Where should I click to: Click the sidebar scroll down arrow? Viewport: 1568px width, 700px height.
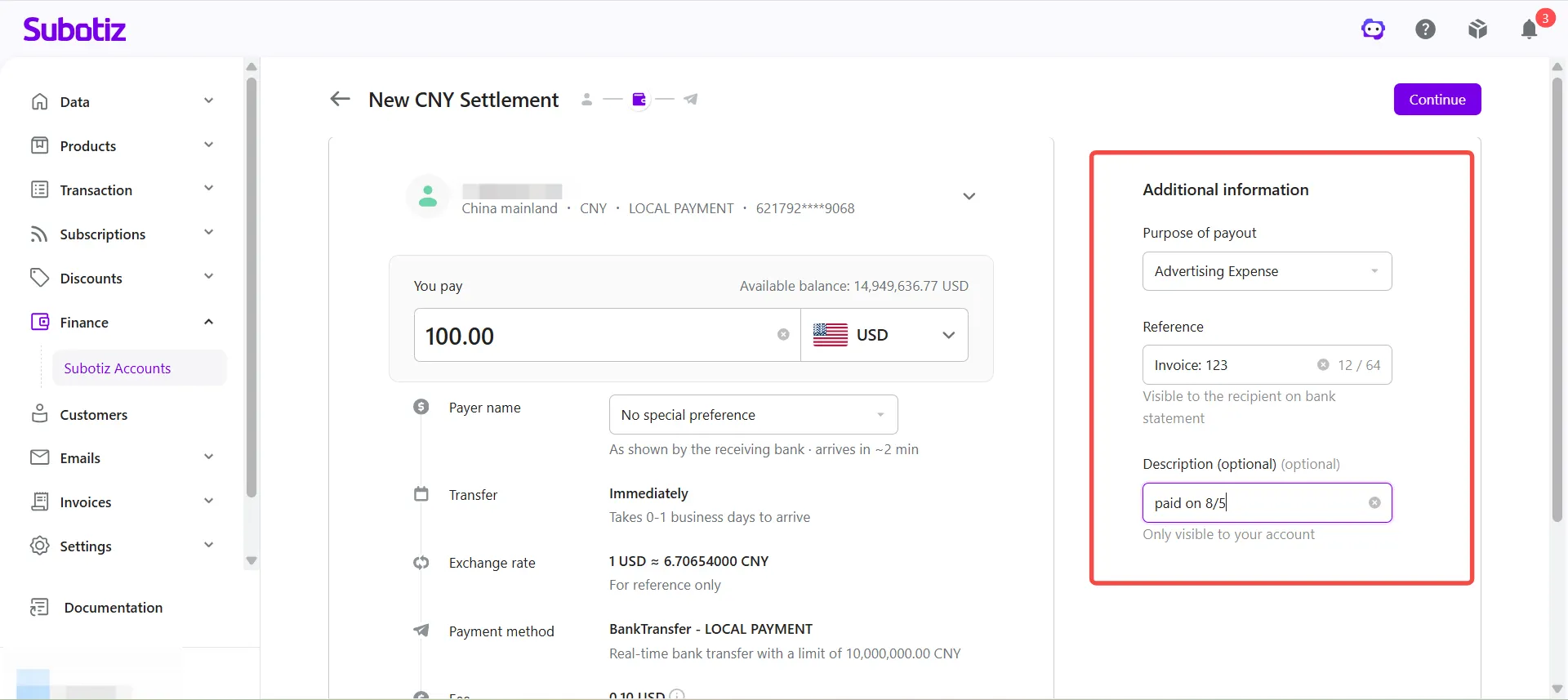[x=252, y=561]
